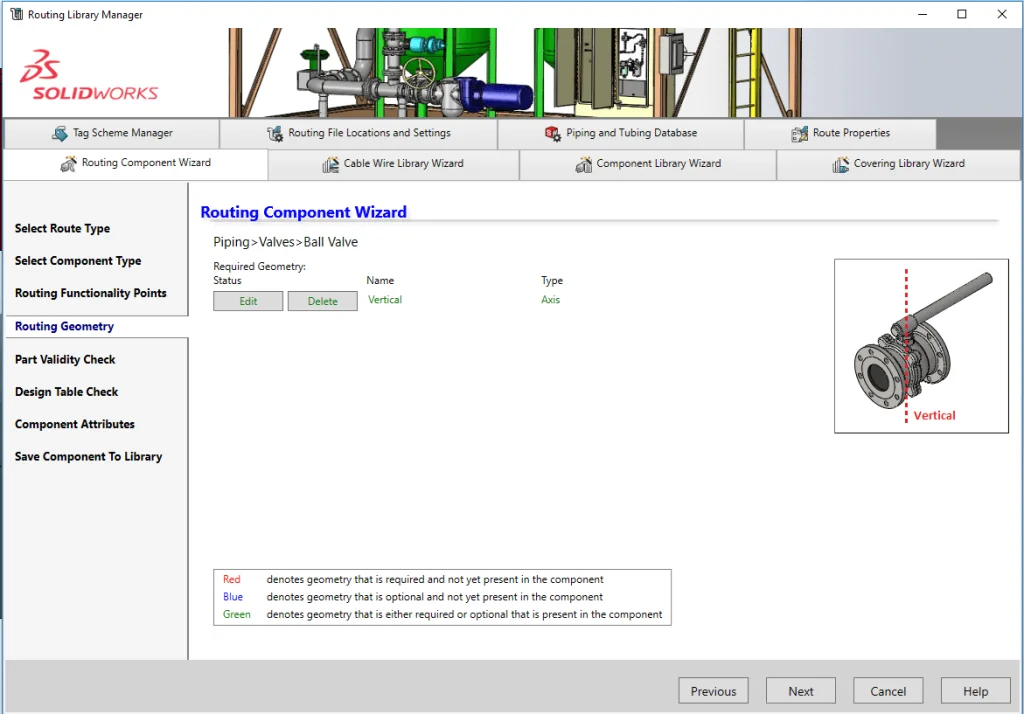Image resolution: width=1024 pixels, height=714 pixels.
Task: Click the Covering Library Wizard icon
Action: 841,164
